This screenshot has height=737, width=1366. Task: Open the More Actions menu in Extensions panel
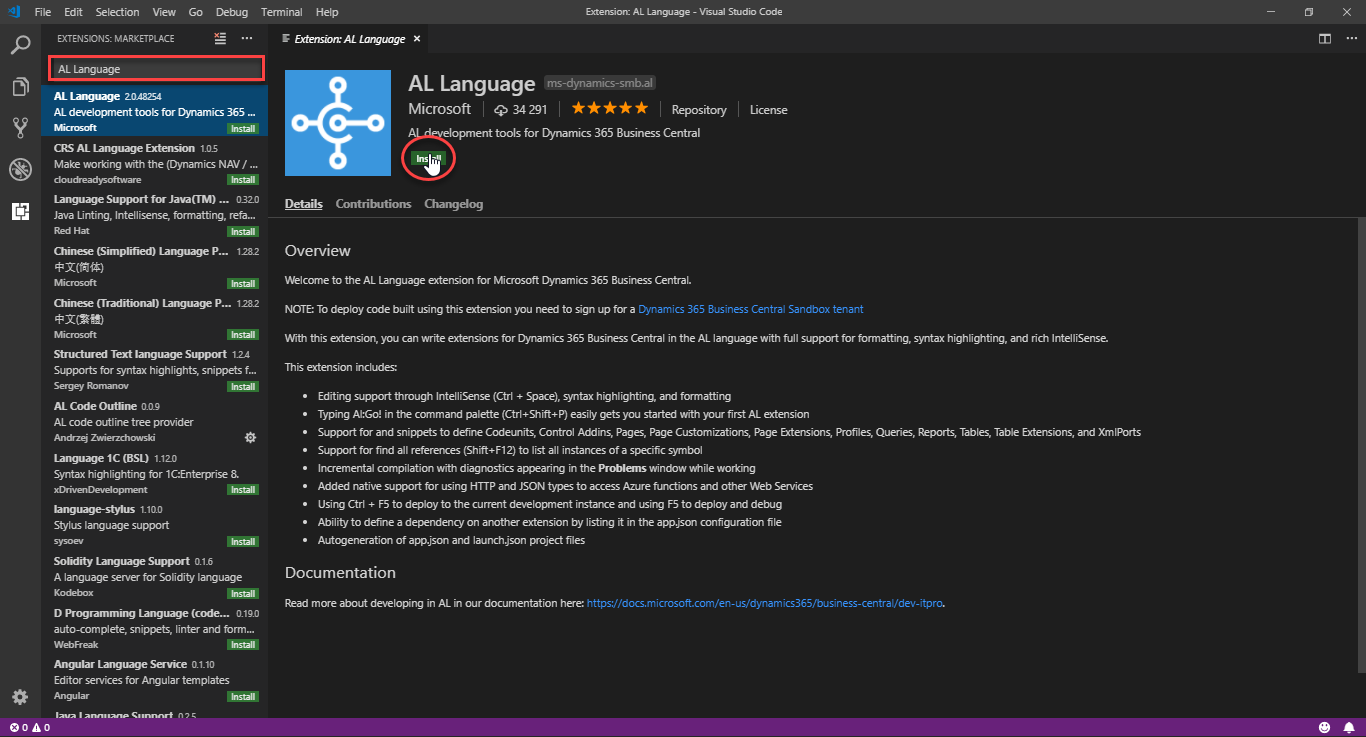[246, 38]
